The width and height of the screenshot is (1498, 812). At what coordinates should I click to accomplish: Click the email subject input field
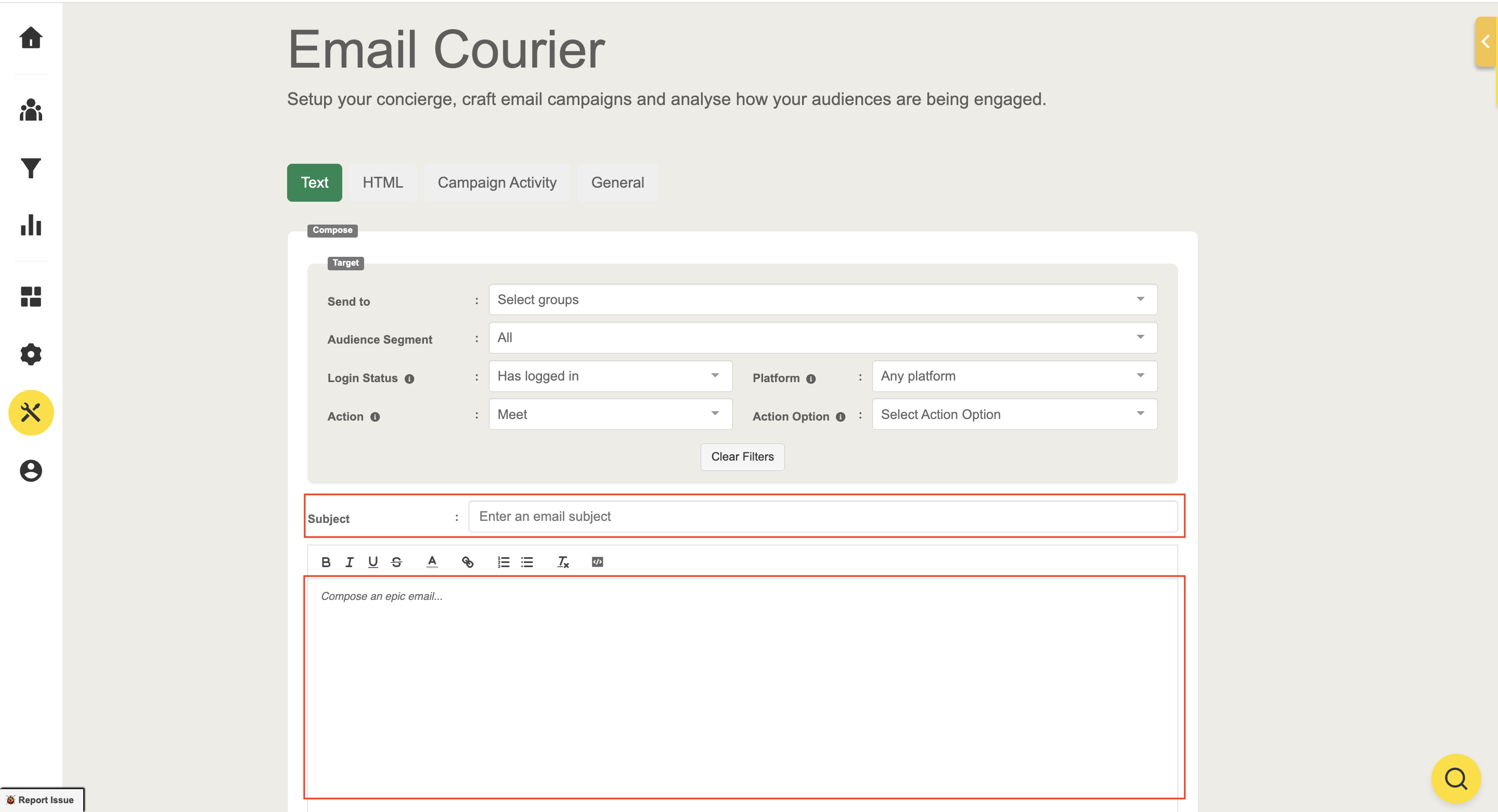coord(822,516)
